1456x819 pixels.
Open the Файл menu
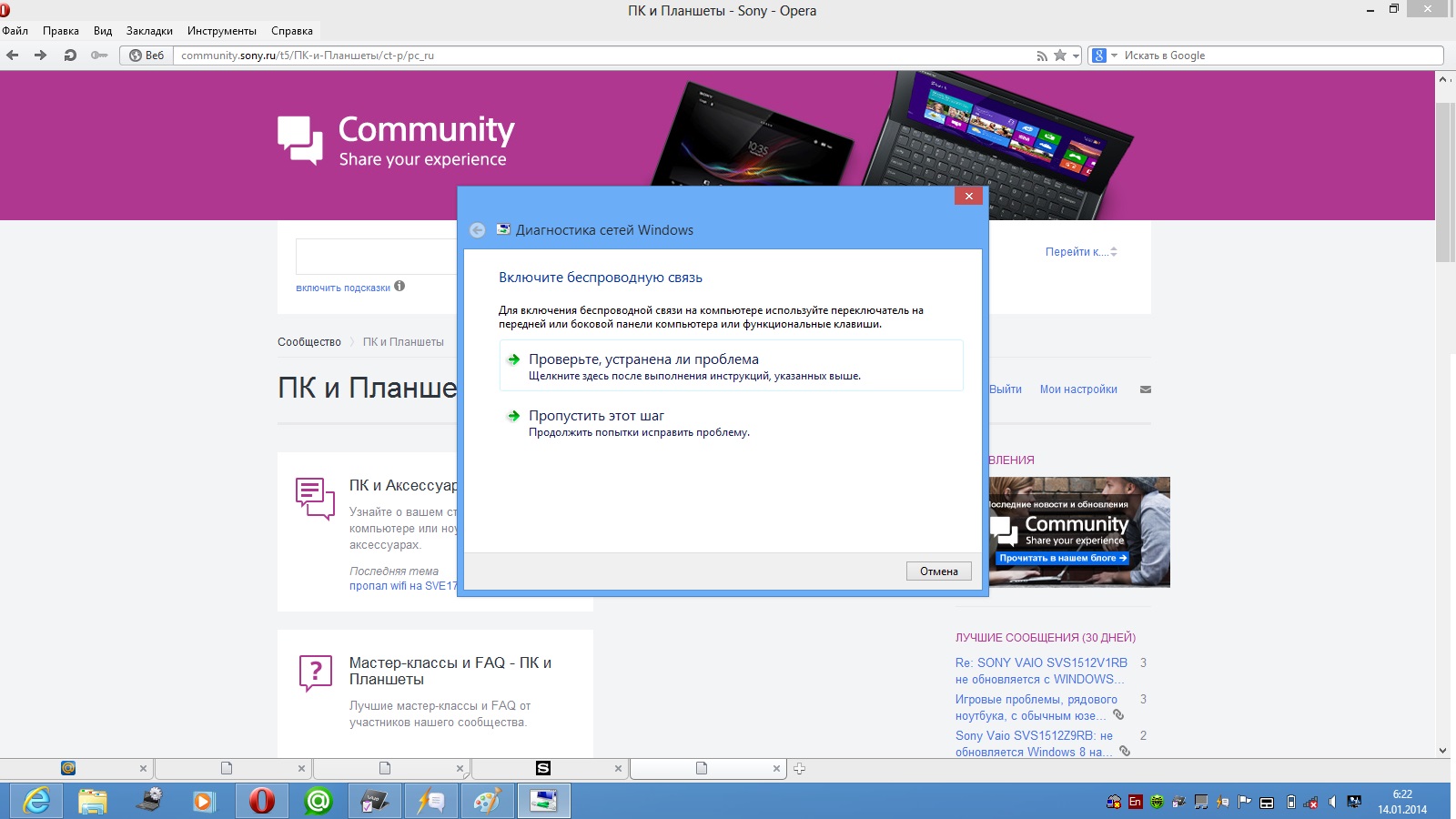point(15,31)
